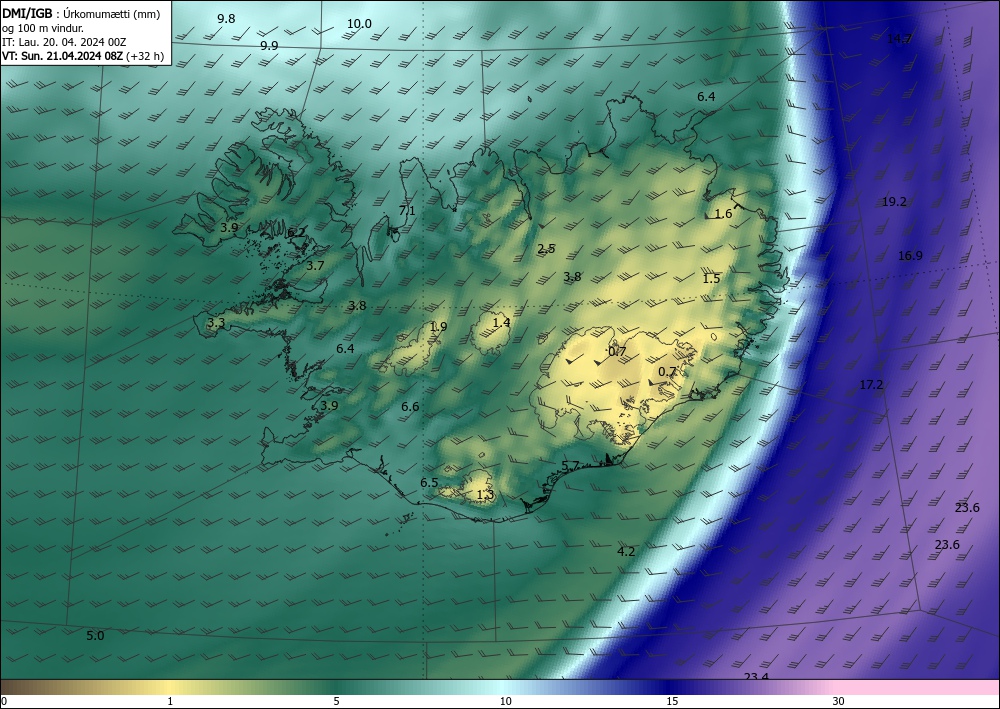Click the 10.0 precipitation value

pyautogui.click(x=359, y=24)
